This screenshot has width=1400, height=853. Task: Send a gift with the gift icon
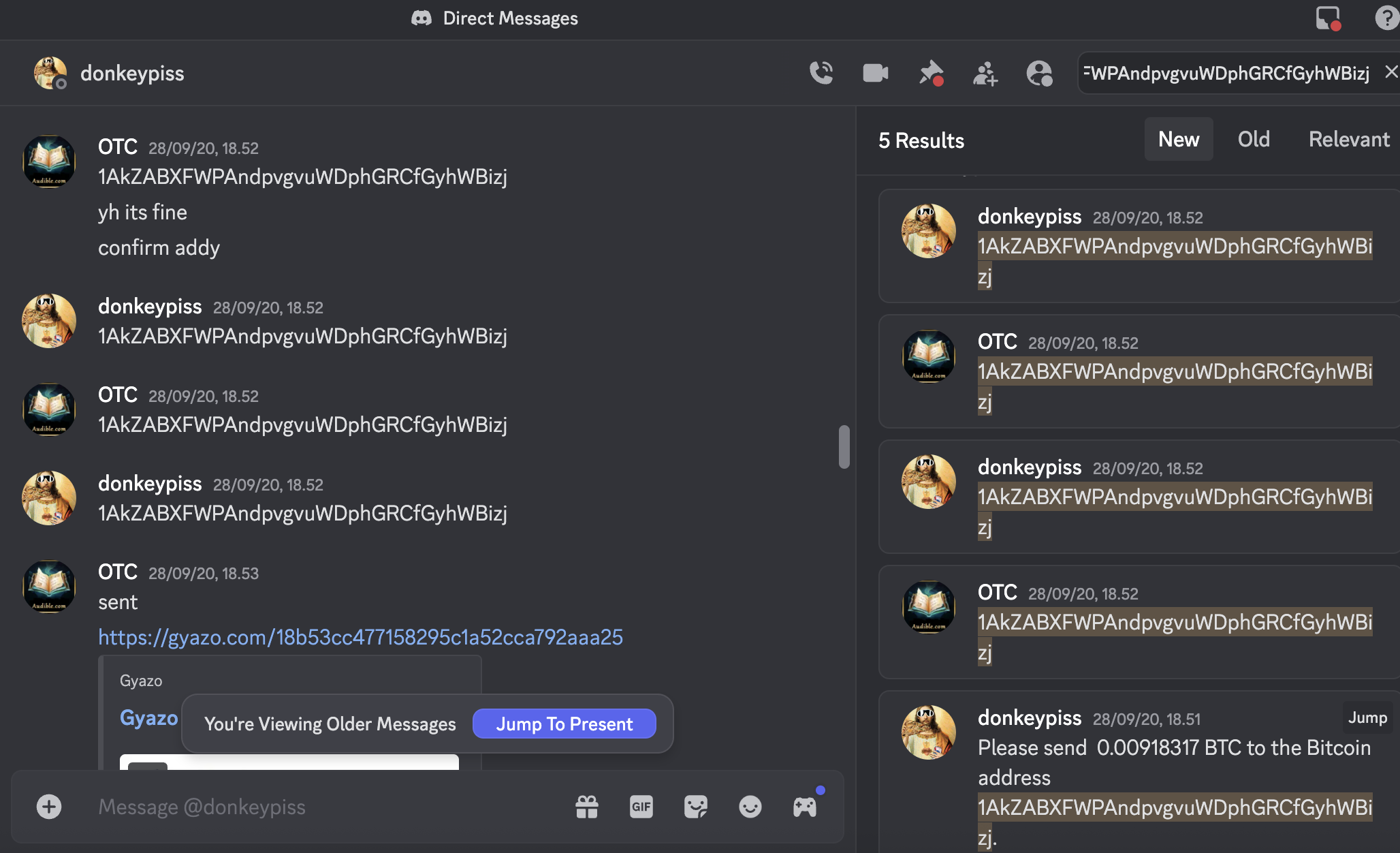[586, 807]
